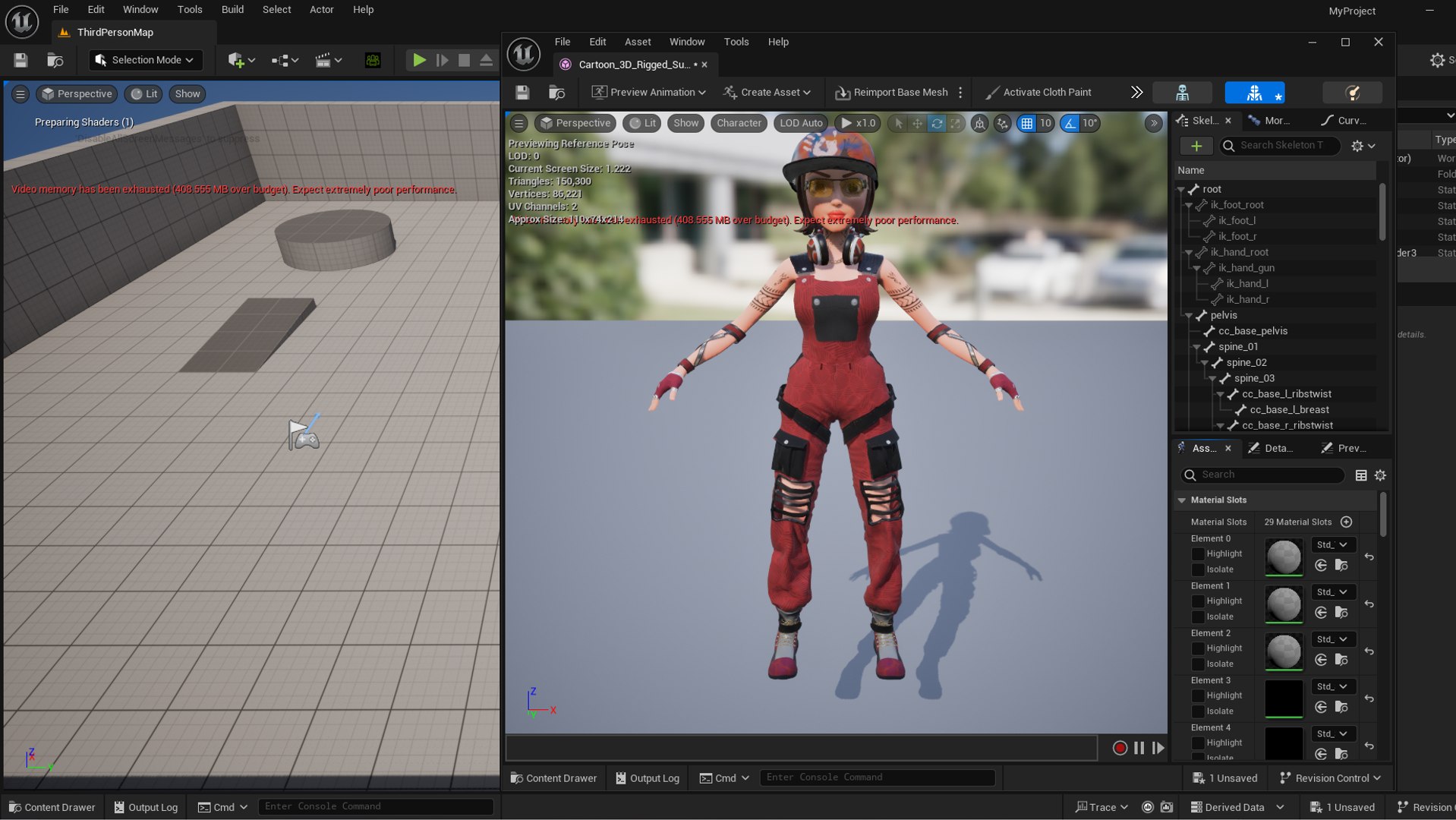Enable Highlight for Element 0
The width and height of the screenshot is (1456, 820).
[1198, 554]
